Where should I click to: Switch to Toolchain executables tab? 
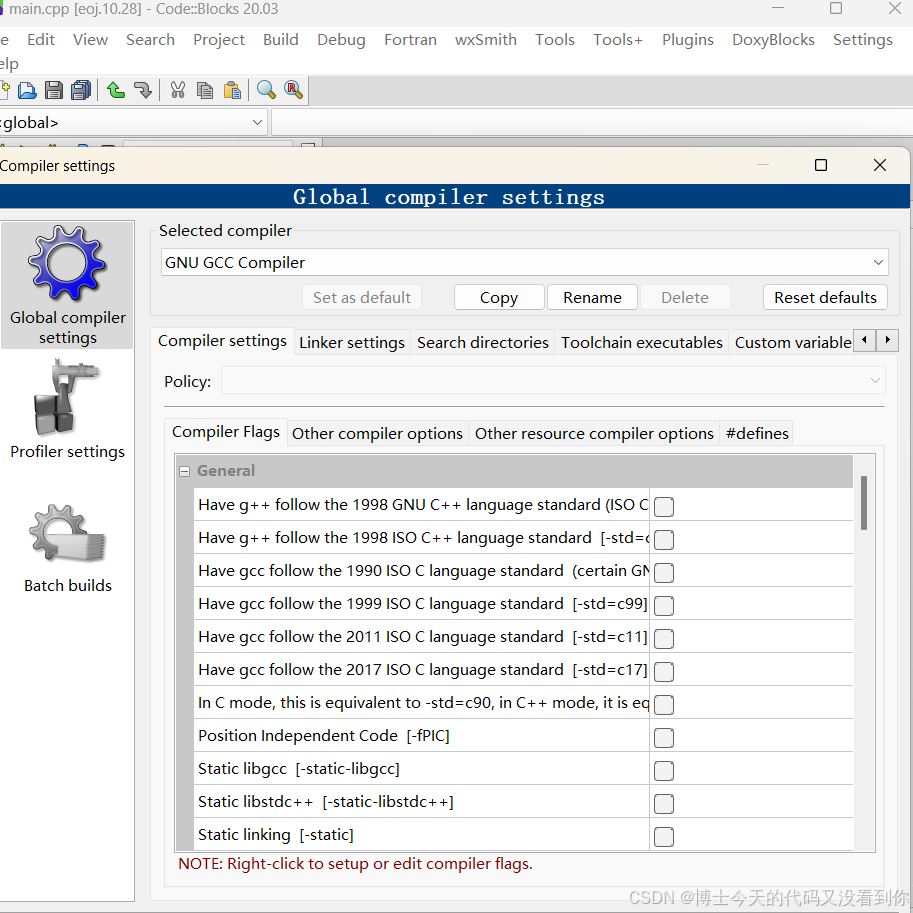click(642, 342)
